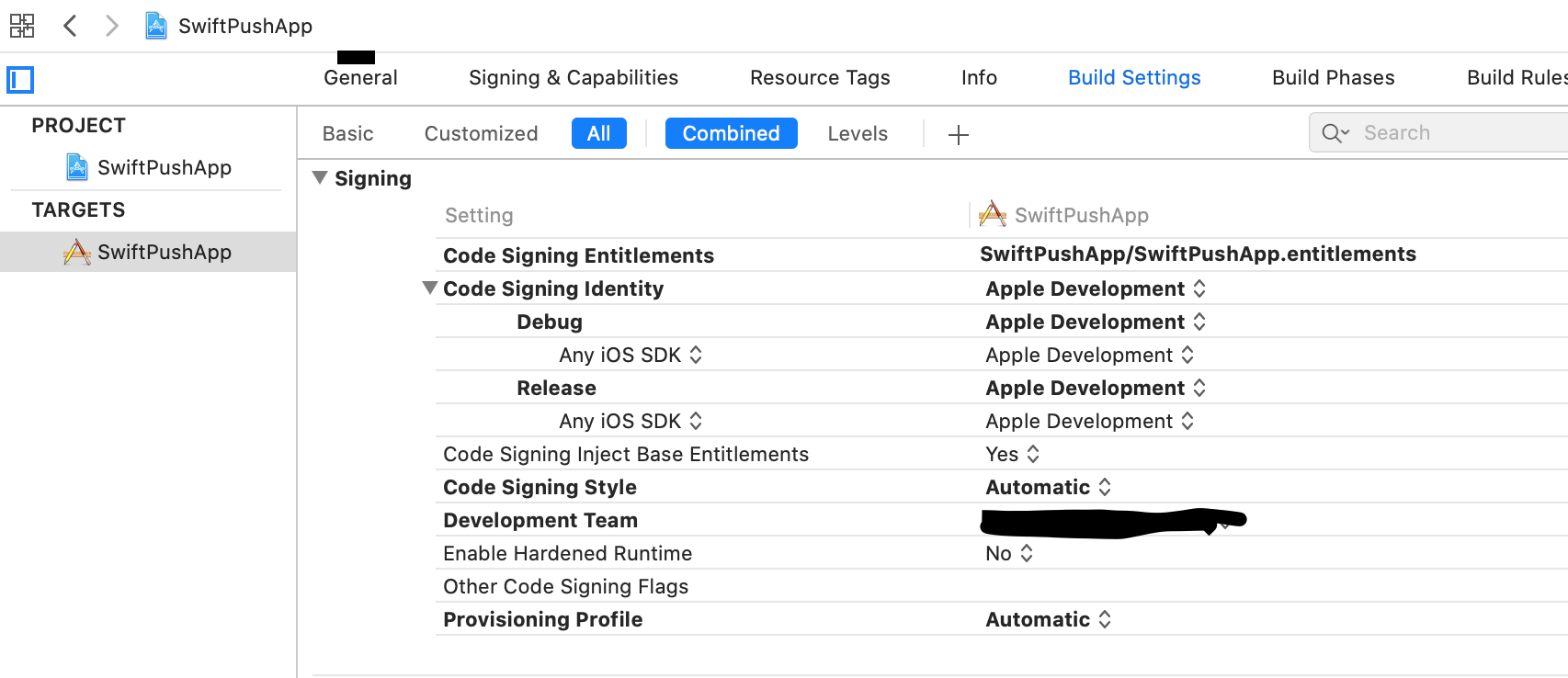Go back with the left chevron

click(x=70, y=26)
